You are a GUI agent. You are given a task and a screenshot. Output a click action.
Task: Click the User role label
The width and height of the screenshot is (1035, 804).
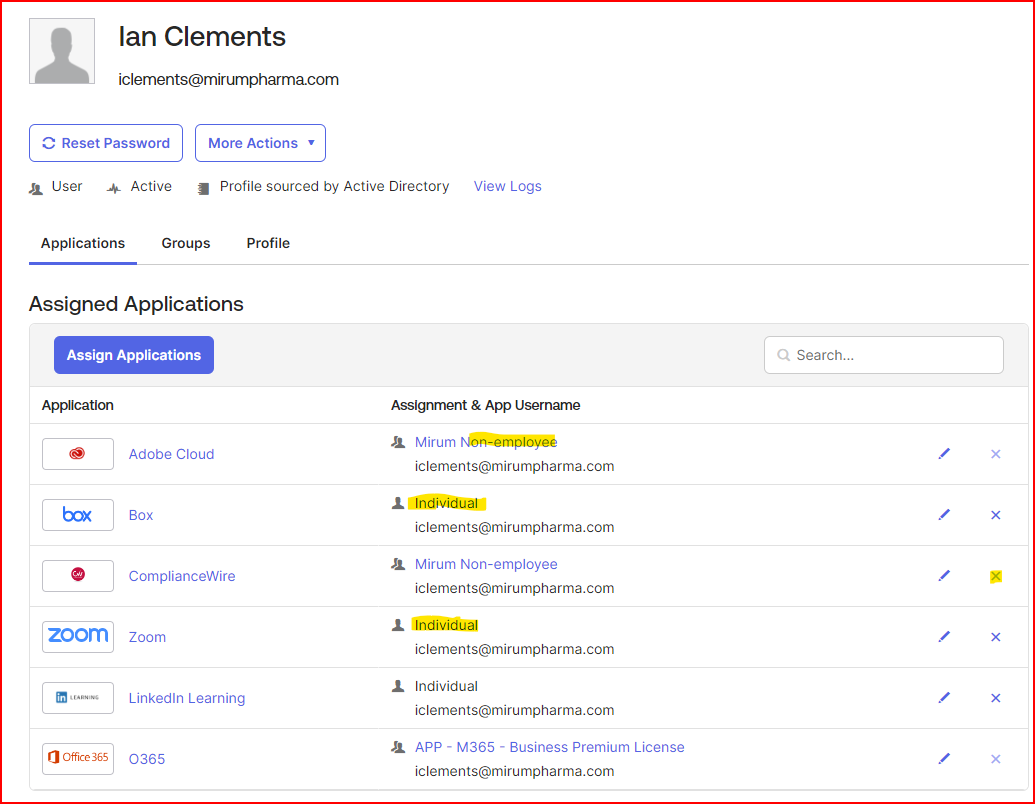(x=67, y=186)
